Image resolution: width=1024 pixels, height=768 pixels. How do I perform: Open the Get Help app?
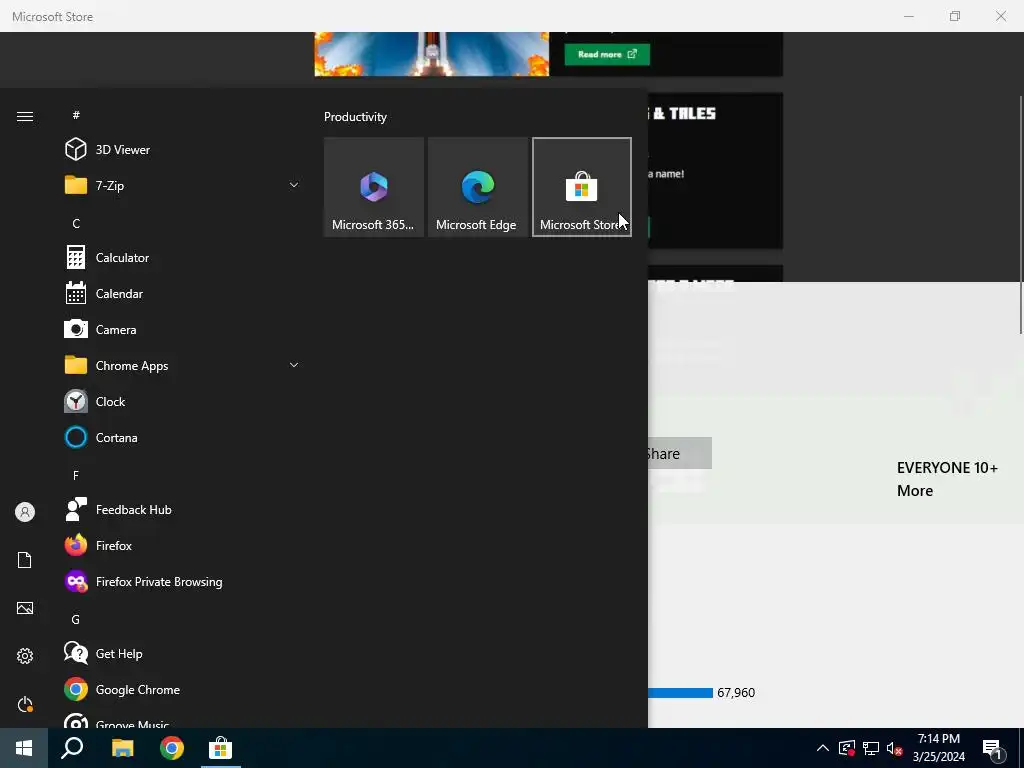[181, 653]
